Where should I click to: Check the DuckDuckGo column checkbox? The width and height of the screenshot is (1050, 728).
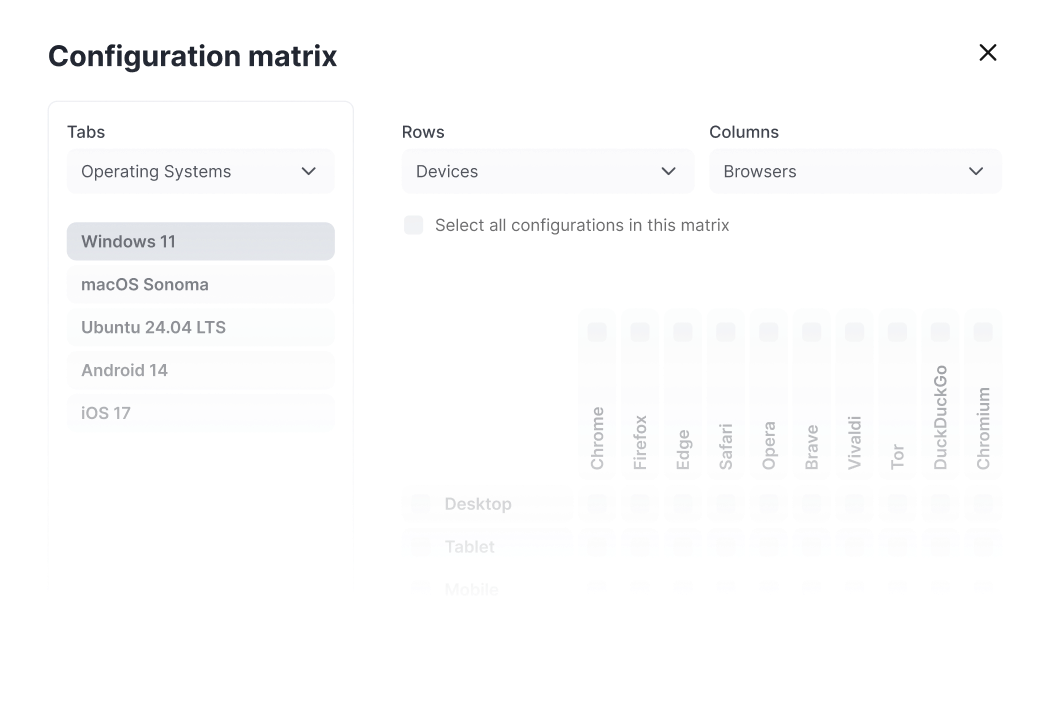pos(939,331)
